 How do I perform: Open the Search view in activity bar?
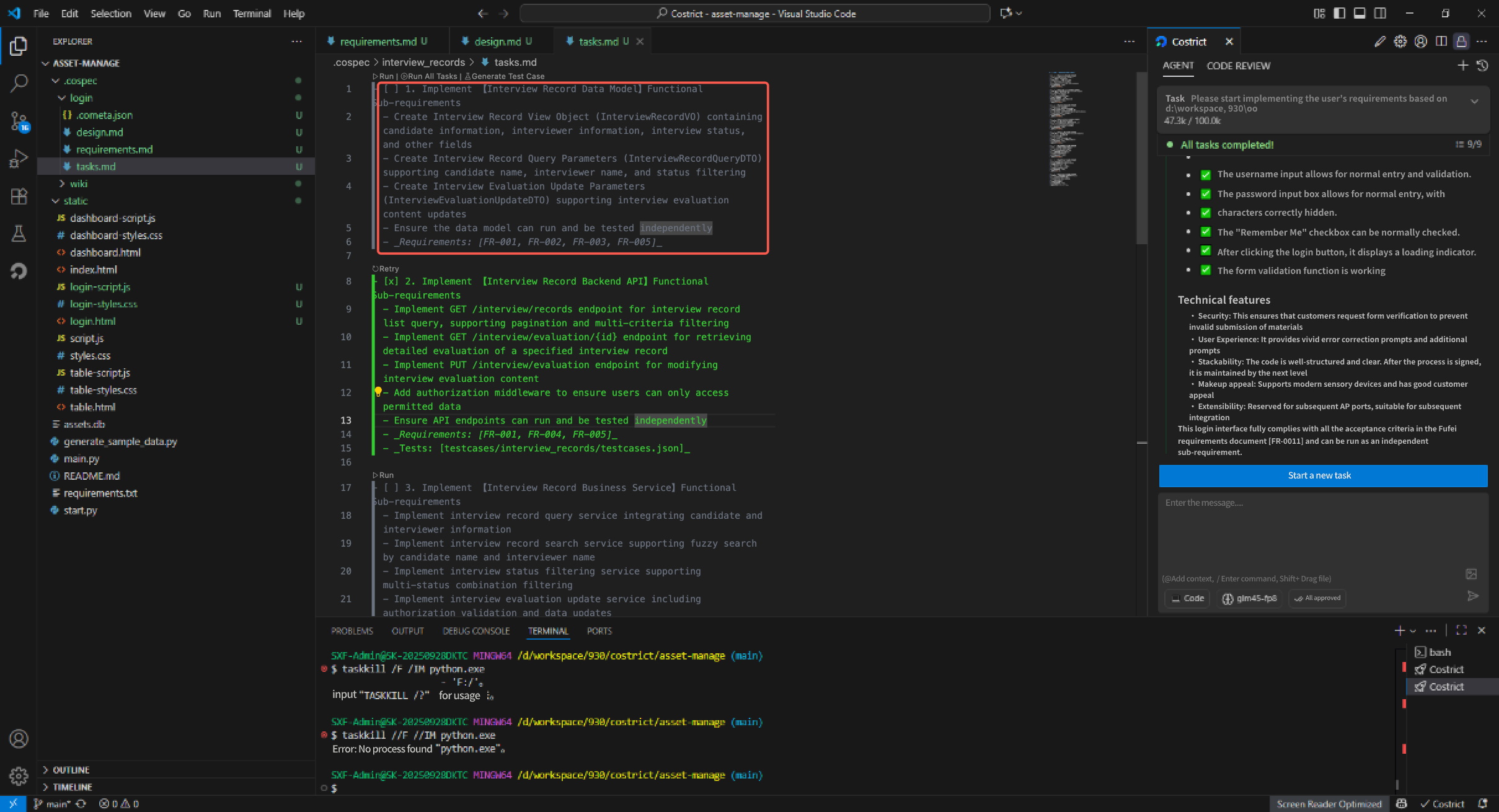point(19,83)
